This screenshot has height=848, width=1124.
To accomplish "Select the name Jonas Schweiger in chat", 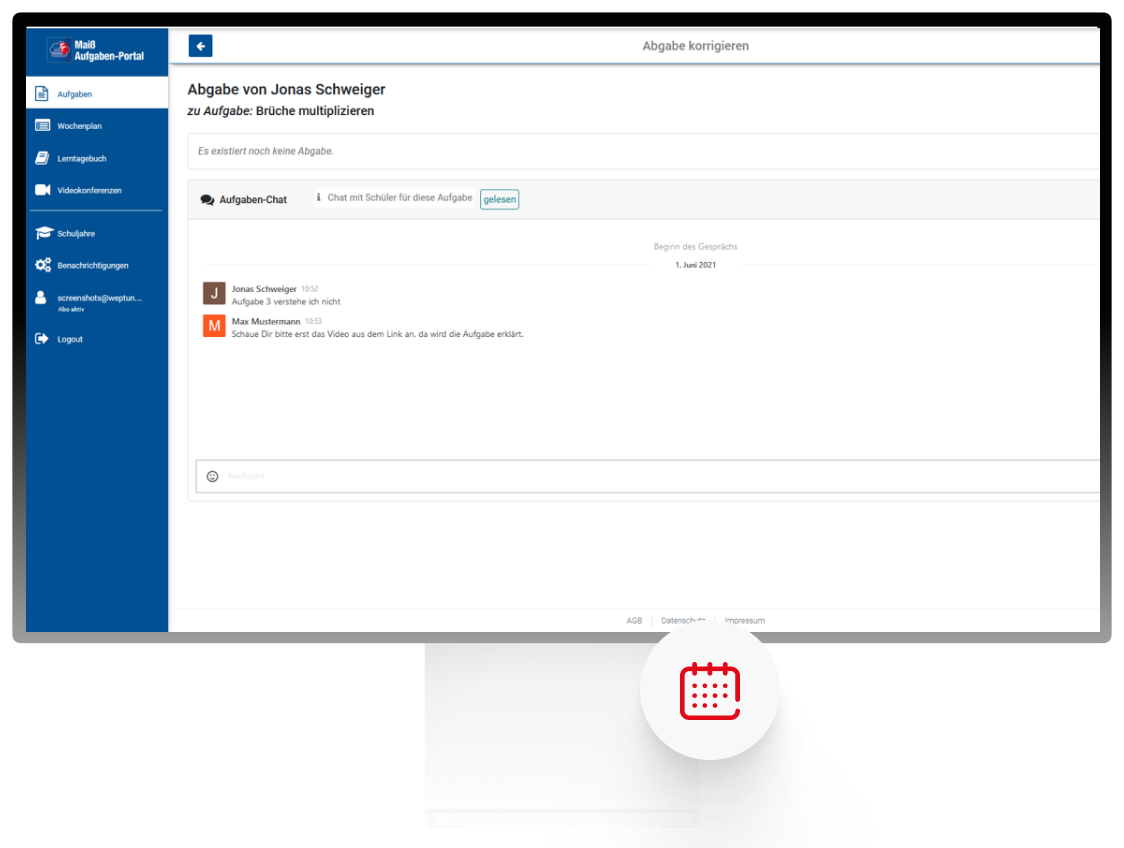I will pos(264,289).
